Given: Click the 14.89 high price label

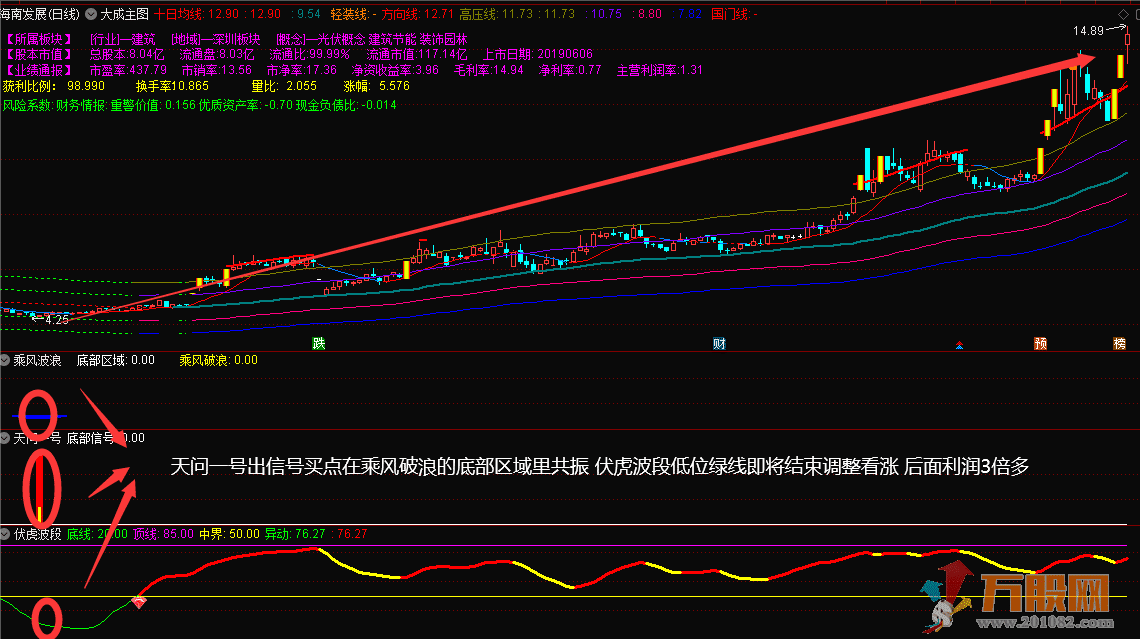Looking at the screenshot, I should (1088, 31).
